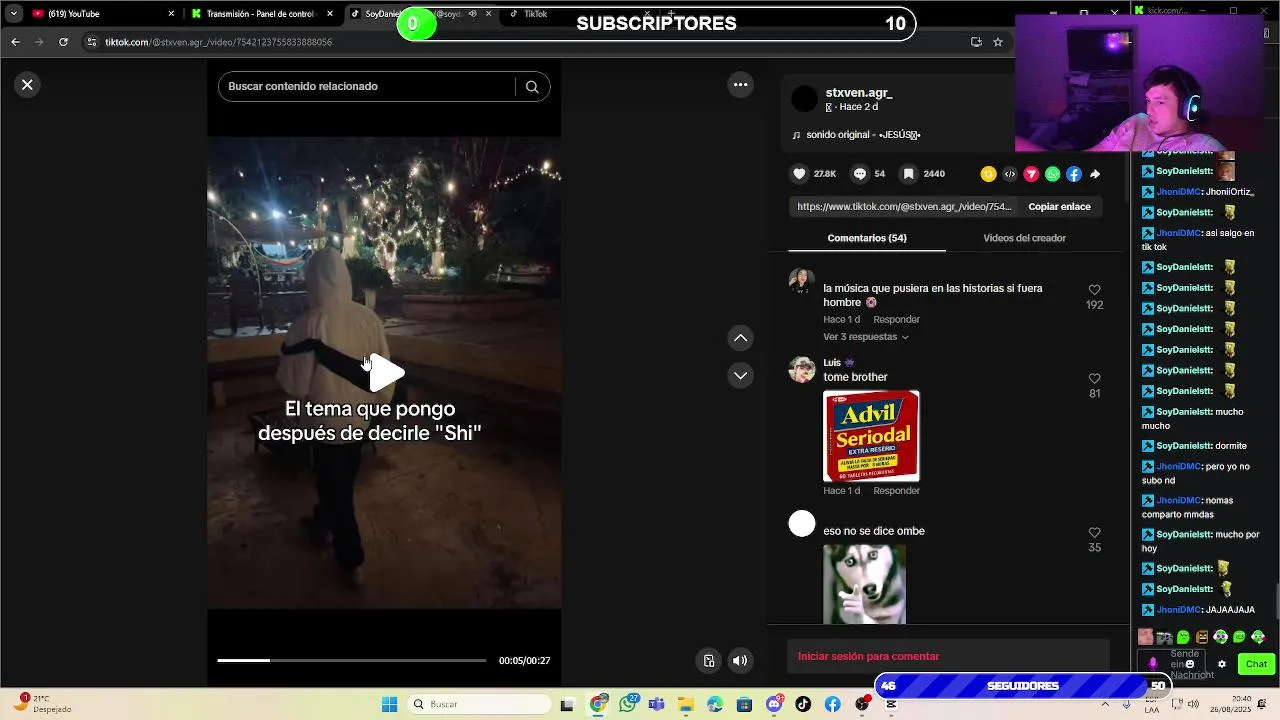Screen dimensions: 1280x720
Task: Open WhatsApp from the taskbar
Action: pyautogui.click(x=628, y=704)
